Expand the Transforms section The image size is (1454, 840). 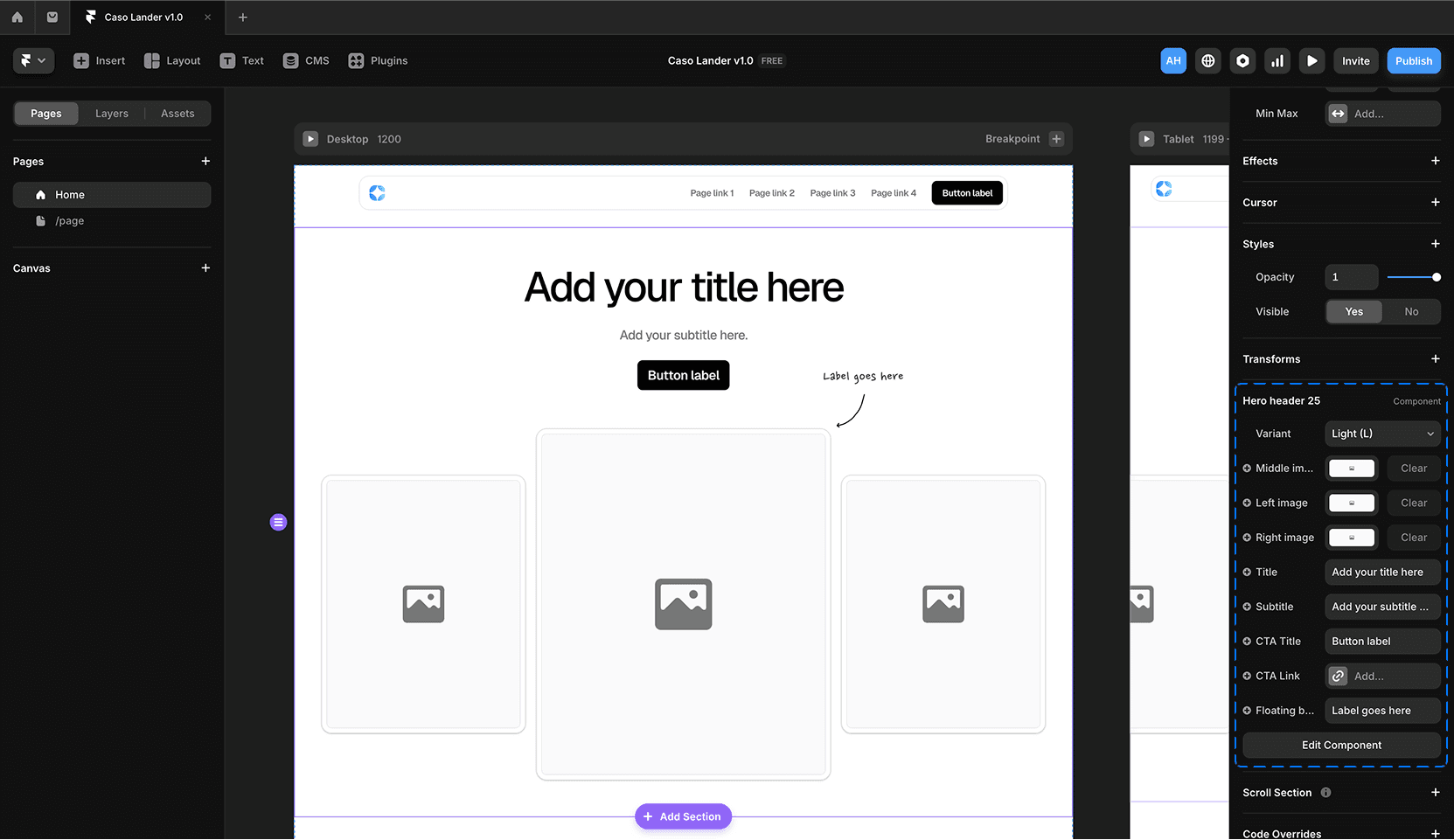pyautogui.click(x=1435, y=358)
